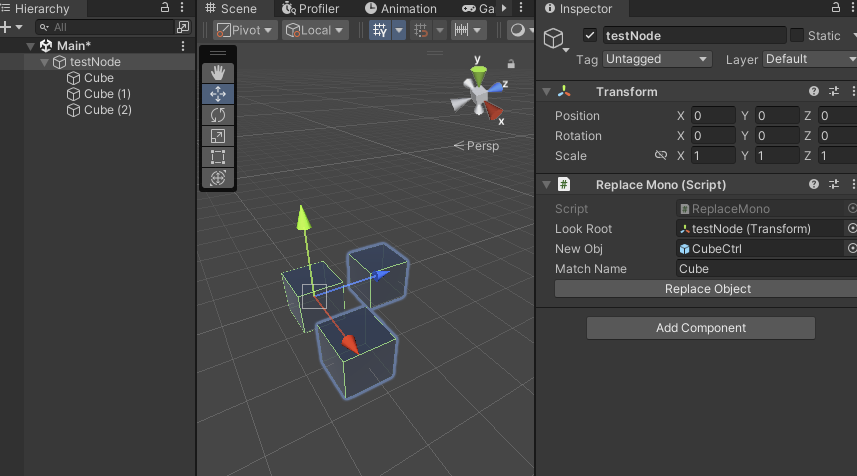Collapse the Transform component

coord(546,92)
